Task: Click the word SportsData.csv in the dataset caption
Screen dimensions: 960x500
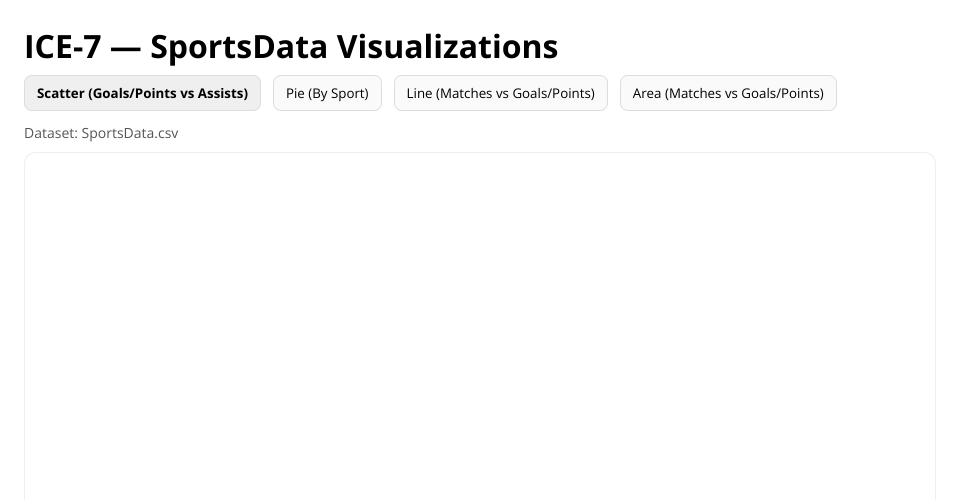Action: tap(130, 133)
